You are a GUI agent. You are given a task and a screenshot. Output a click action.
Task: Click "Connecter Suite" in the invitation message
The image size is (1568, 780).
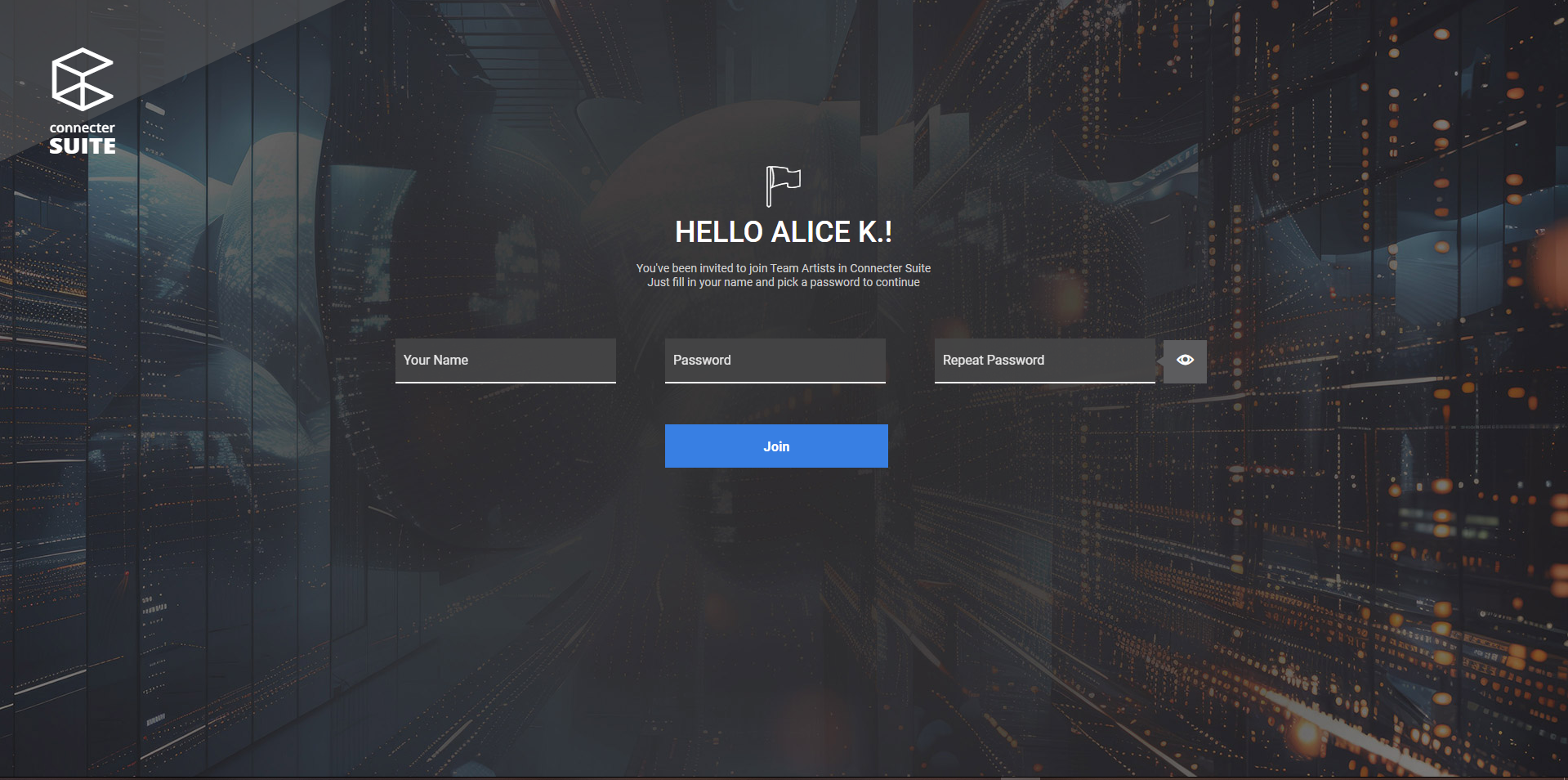[890, 268]
